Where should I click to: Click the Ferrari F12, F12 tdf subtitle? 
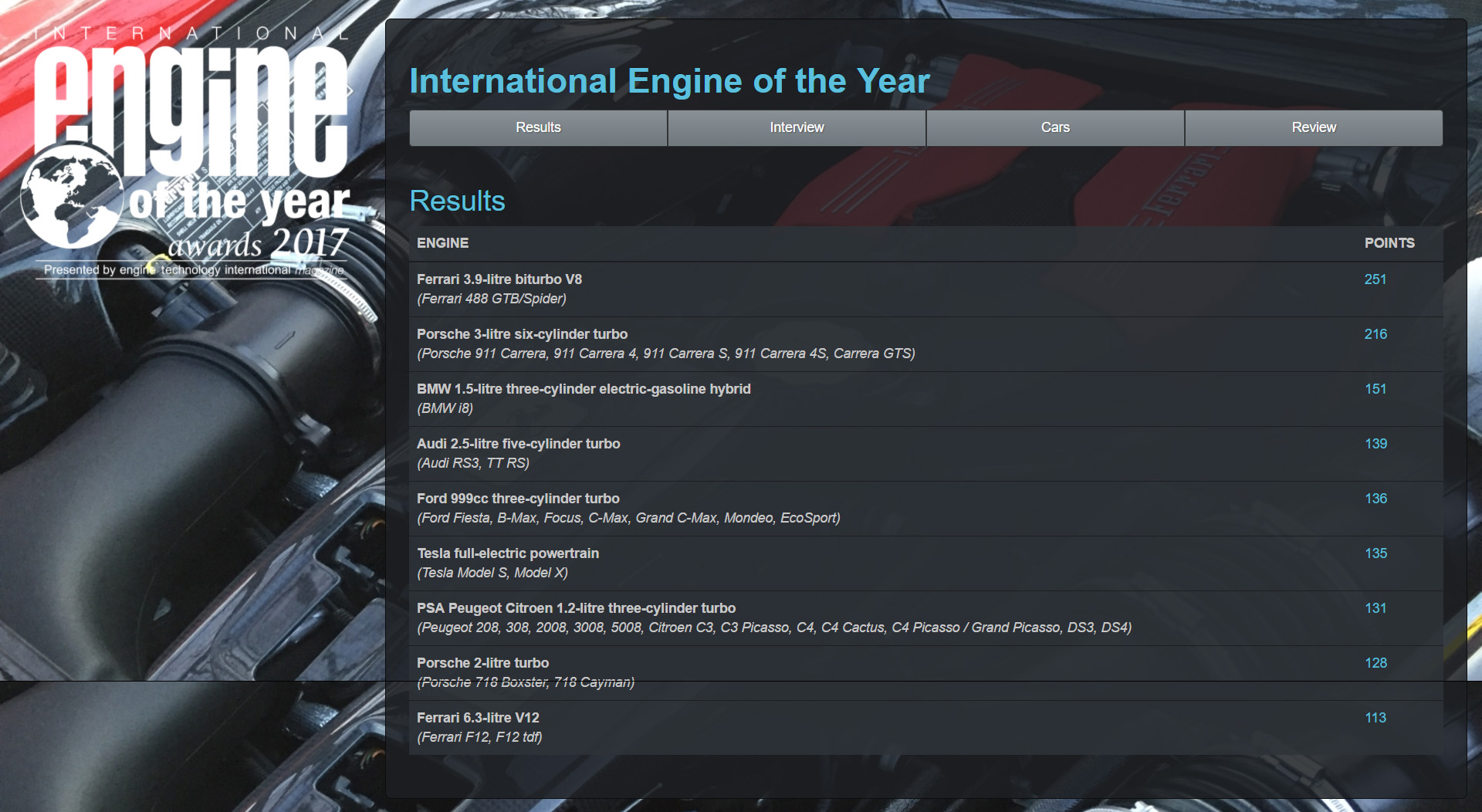tap(479, 737)
